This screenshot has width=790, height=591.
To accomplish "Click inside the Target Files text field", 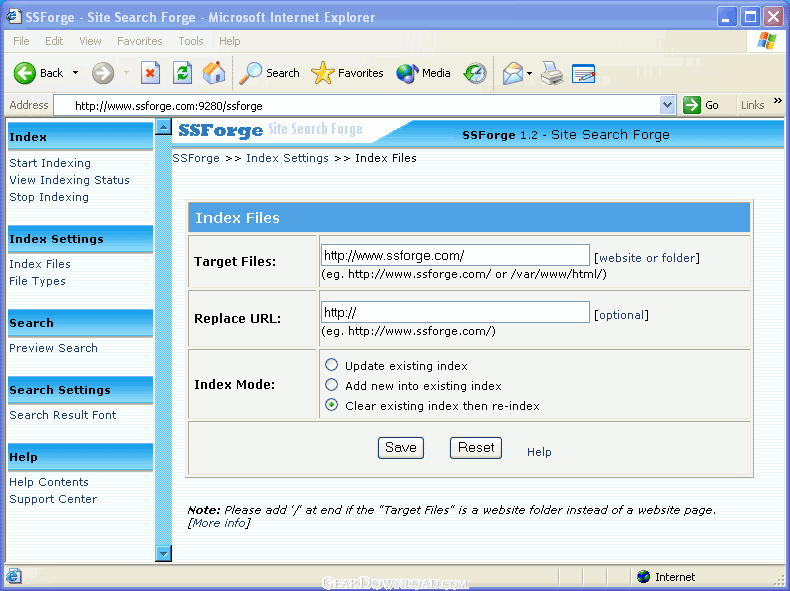I will point(455,256).
